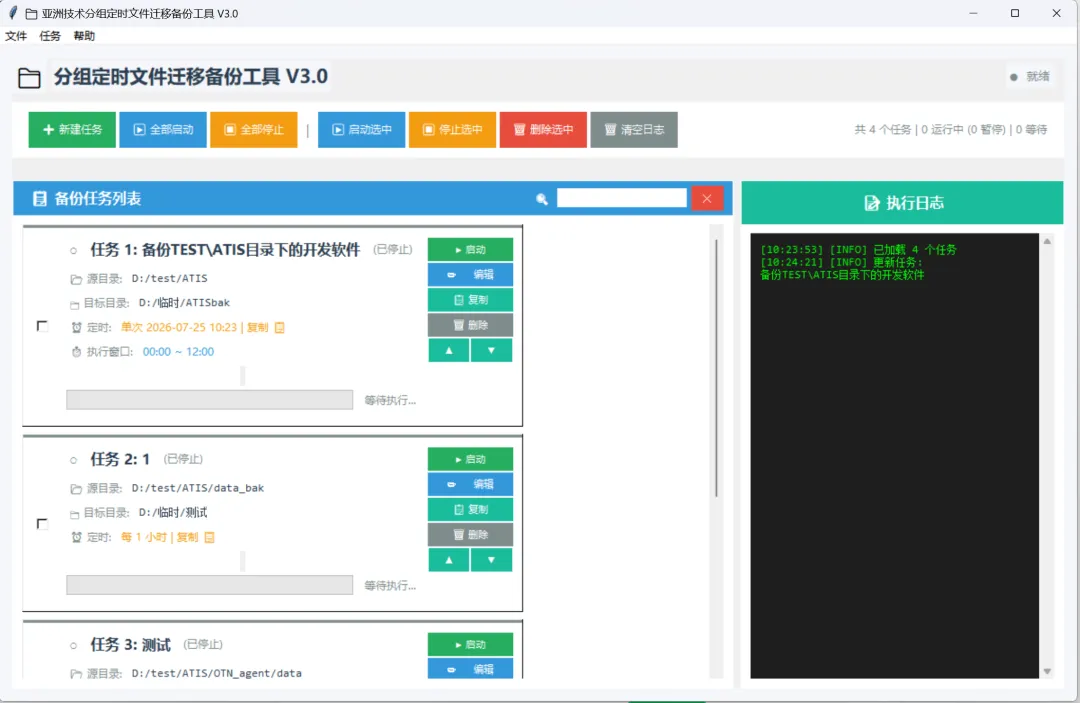
Task: Edit 任务 3 via its 编辑 button
Action: (470, 669)
